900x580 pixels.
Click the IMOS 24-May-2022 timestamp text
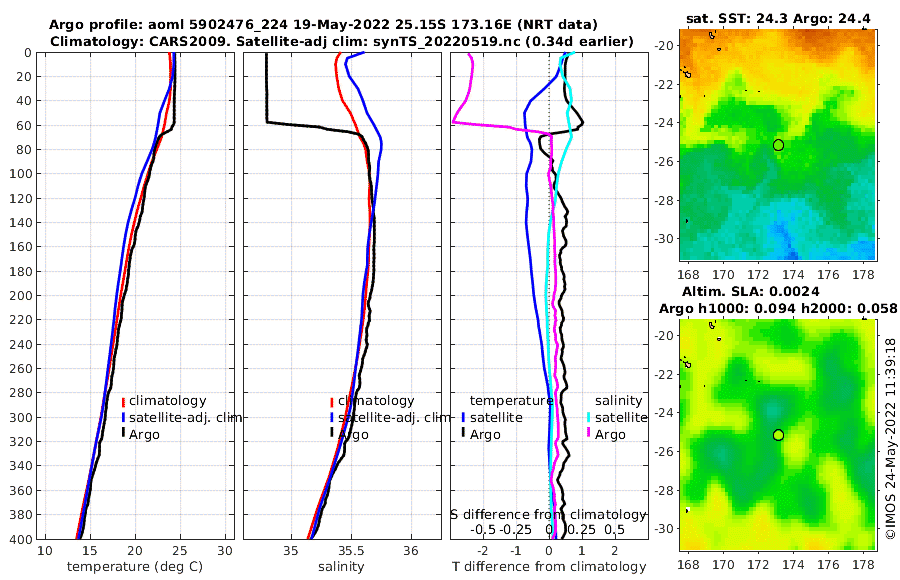tap(890, 438)
